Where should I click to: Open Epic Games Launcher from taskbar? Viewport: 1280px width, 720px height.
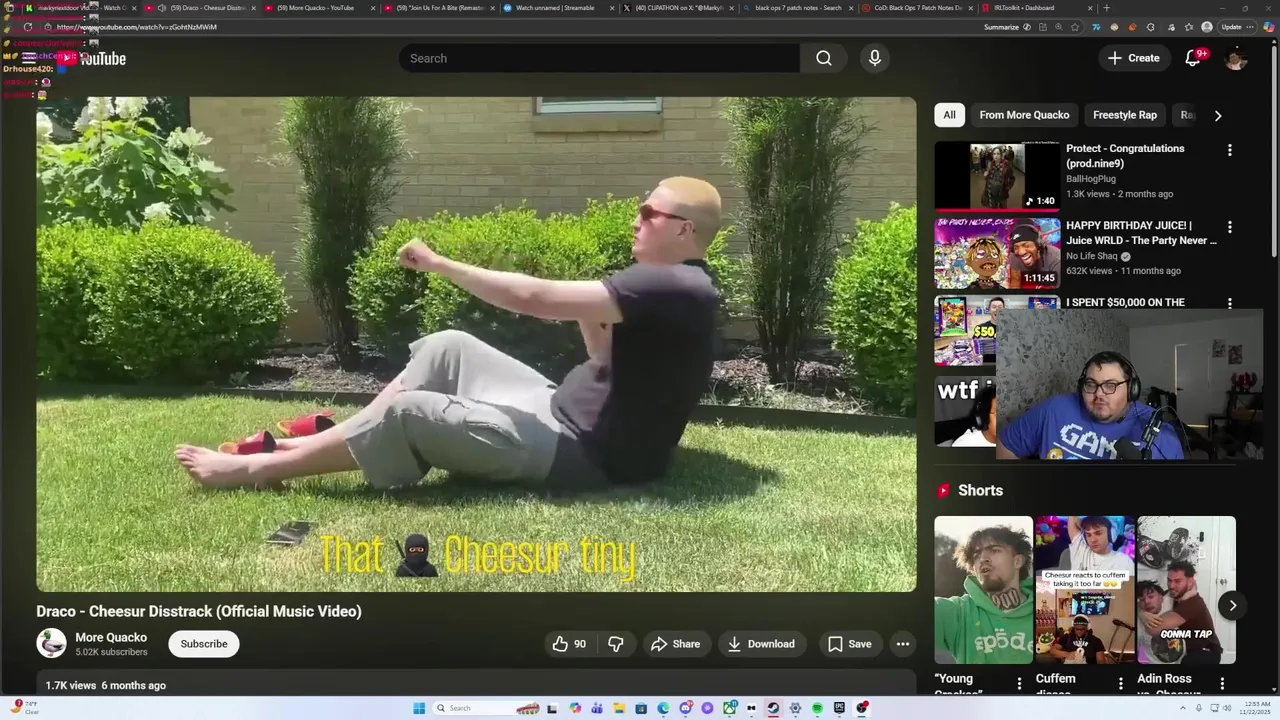point(839,708)
